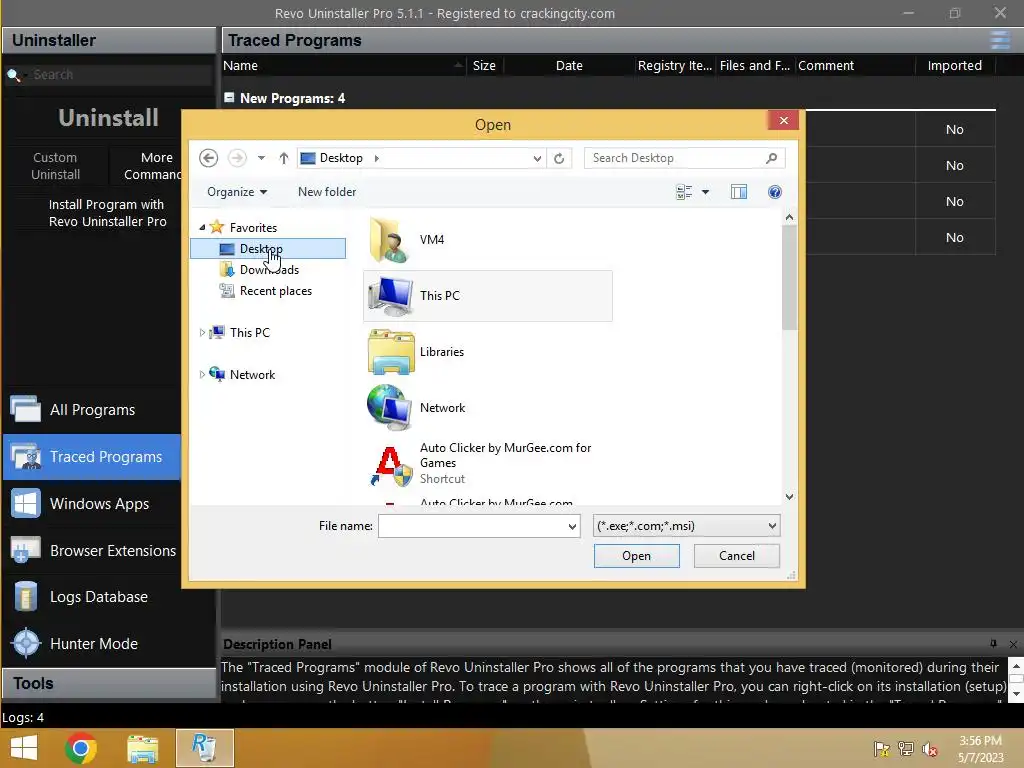The width and height of the screenshot is (1024, 768).
Task: Expand the address bar path dropdown
Action: tap(537, 158)
